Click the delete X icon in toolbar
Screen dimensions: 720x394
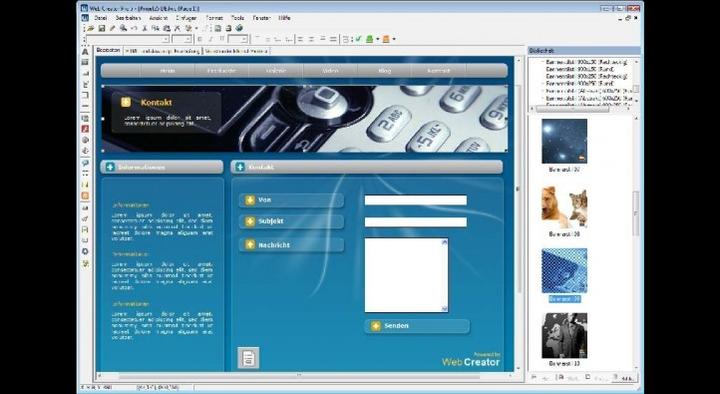pyautogui.click(x=178, y=28)
